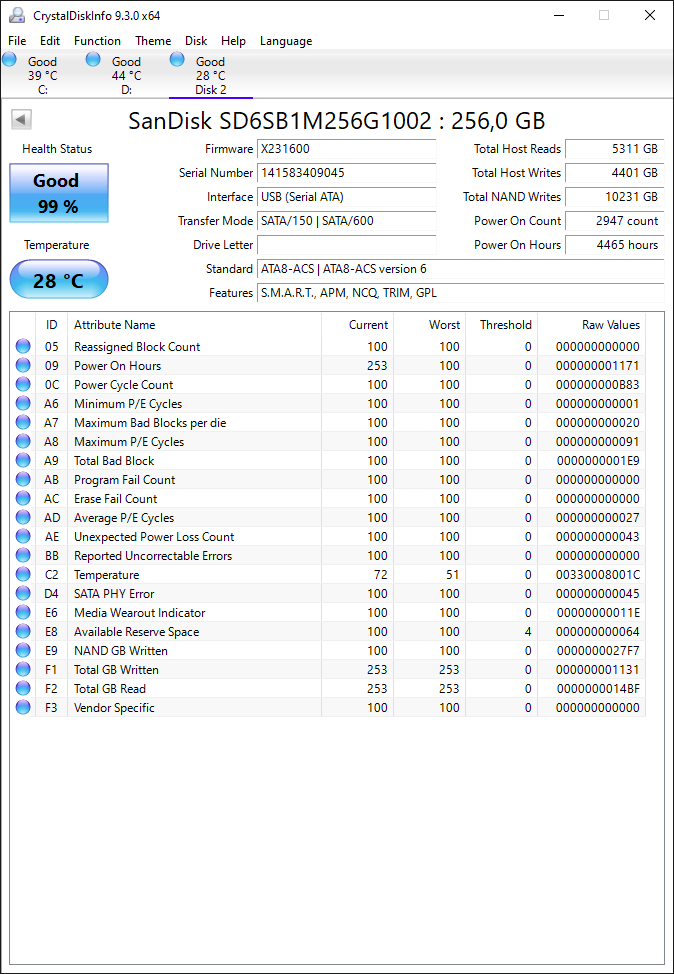Click the Raw Values column header
The height and width of the screenshot is (974, 674).
[x=591, y=325]
